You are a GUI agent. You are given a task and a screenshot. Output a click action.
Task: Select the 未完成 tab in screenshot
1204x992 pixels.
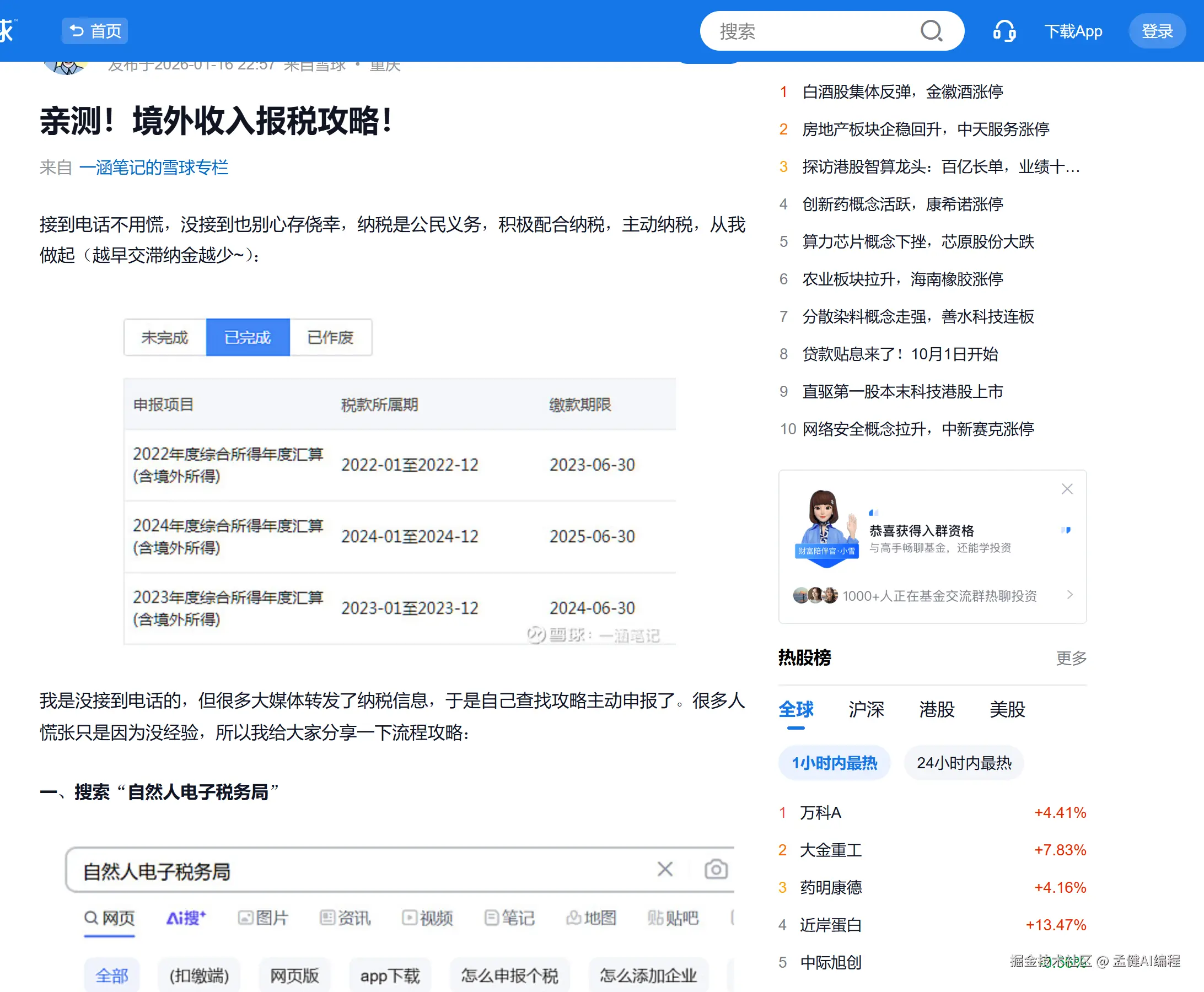pos(165,337)
